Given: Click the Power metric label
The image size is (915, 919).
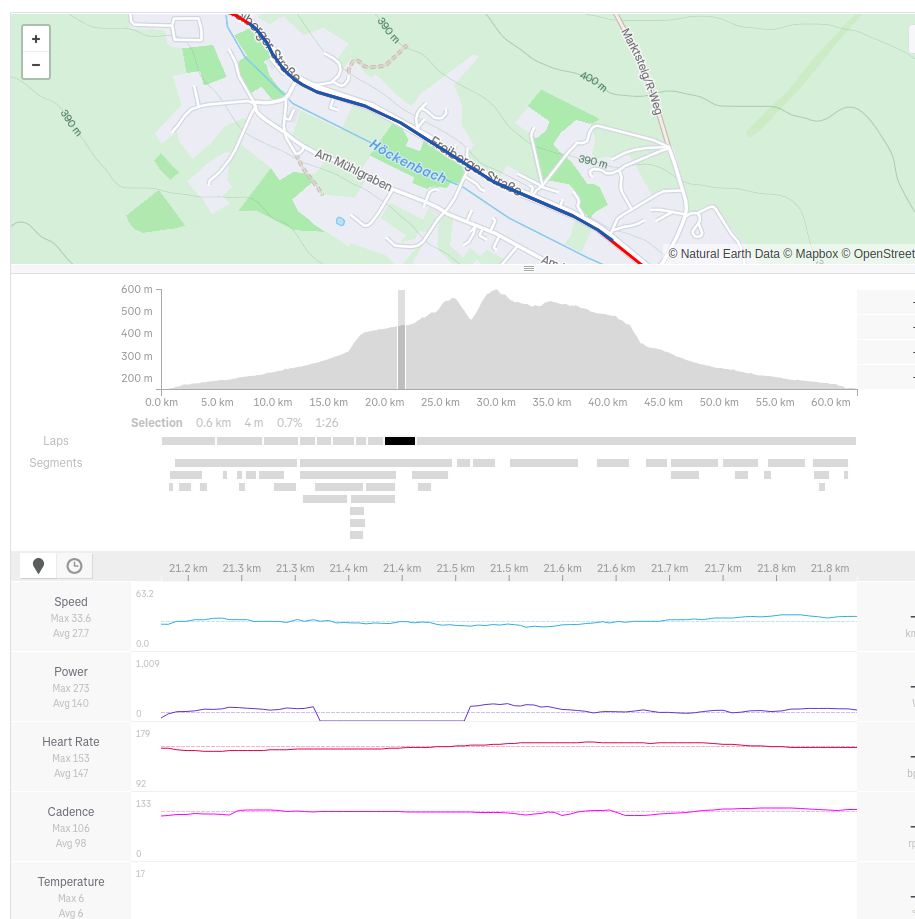Looking at the screenshot, I should coord(71,672).
